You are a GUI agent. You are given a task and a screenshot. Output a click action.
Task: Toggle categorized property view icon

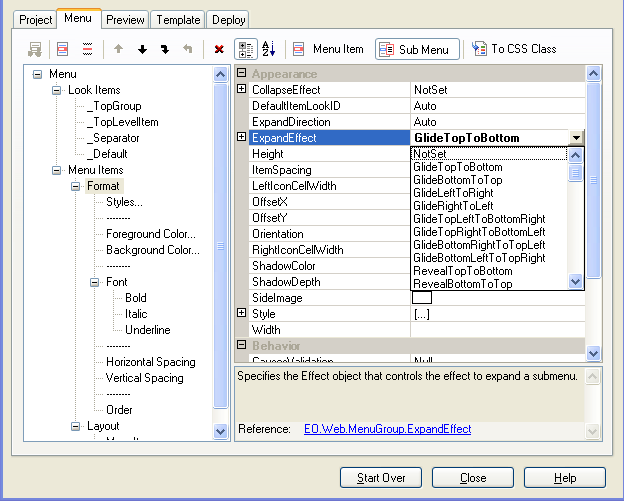pyautogui.click(x=246, y=49)
